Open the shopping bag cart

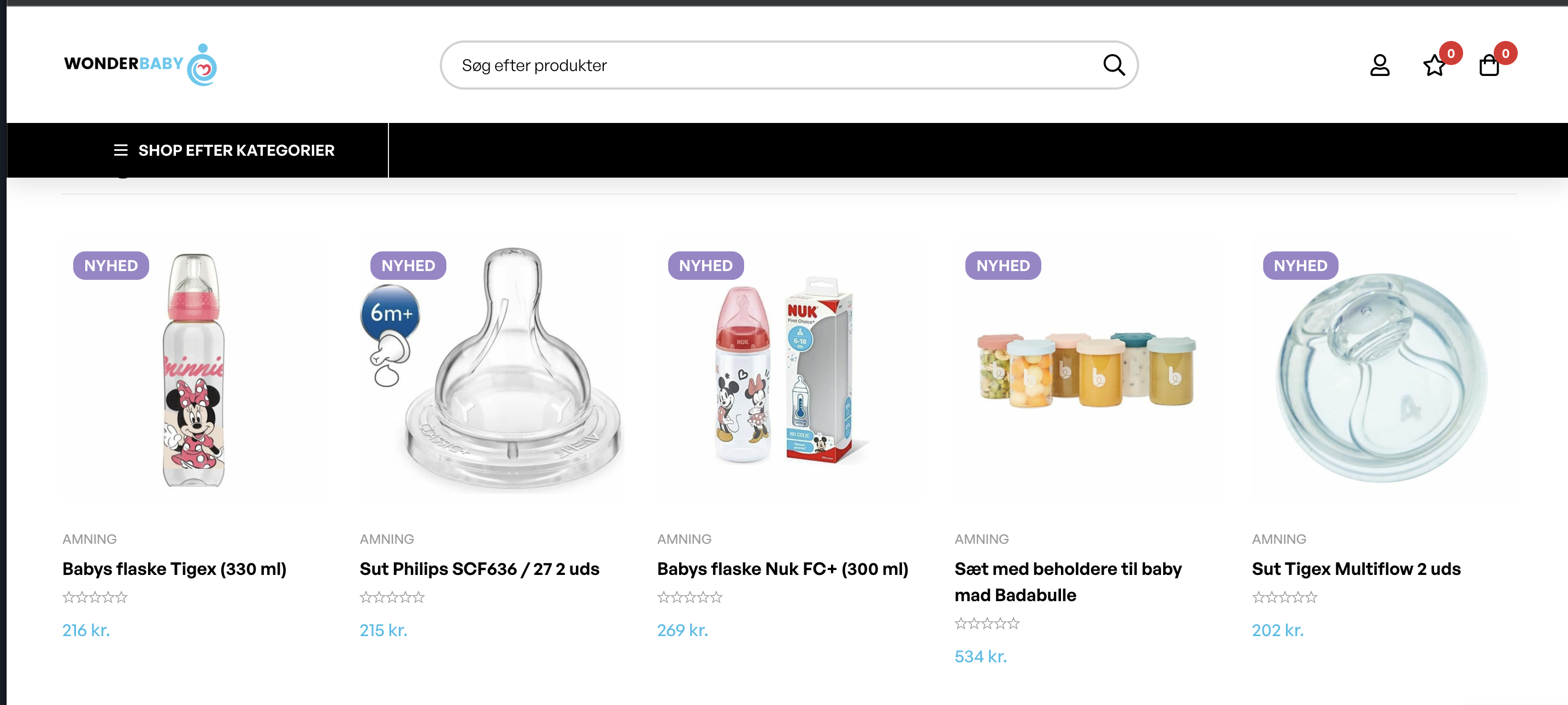point(1489,65)
